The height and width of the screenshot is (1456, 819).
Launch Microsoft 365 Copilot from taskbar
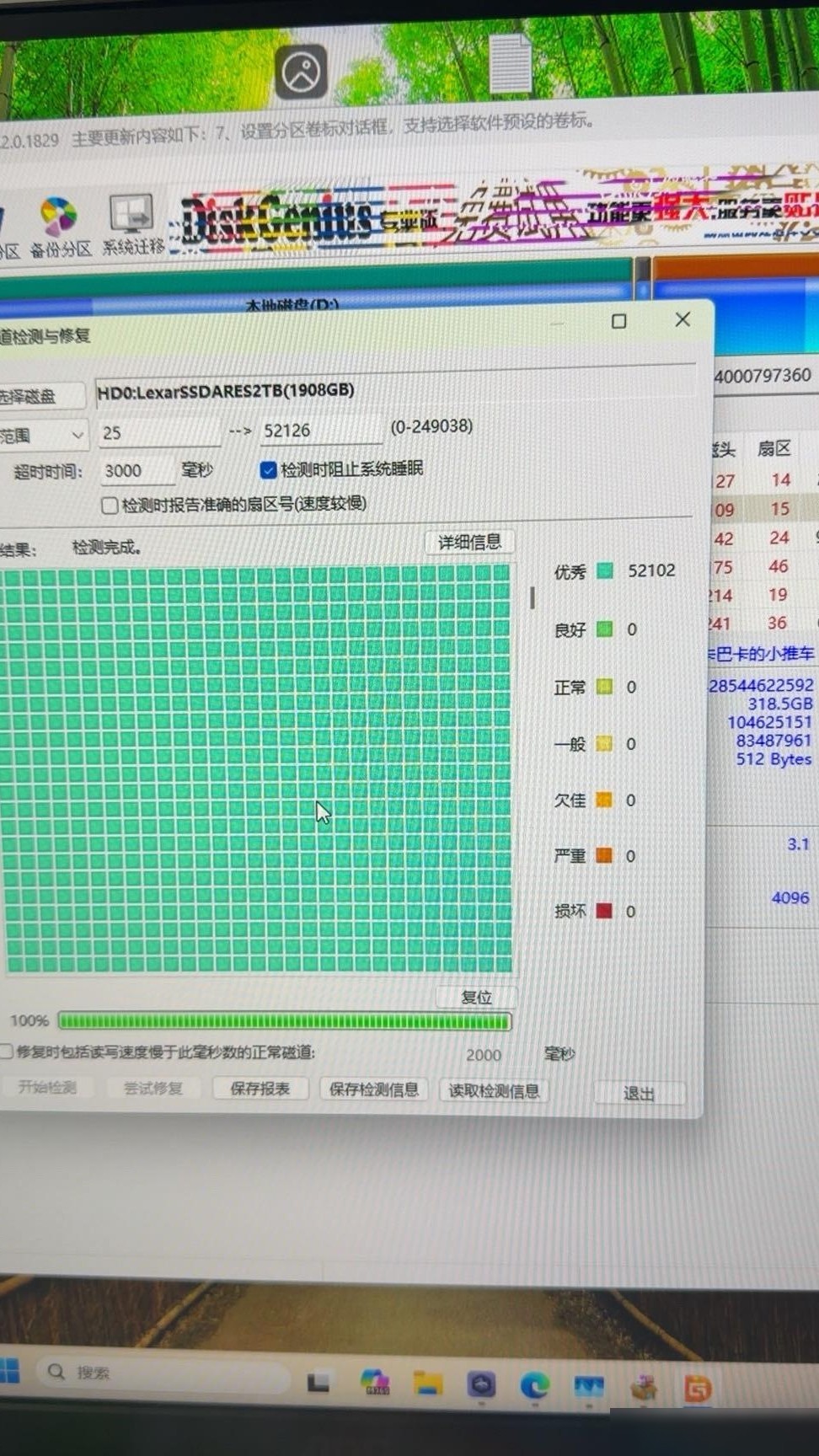point(374,1382)
